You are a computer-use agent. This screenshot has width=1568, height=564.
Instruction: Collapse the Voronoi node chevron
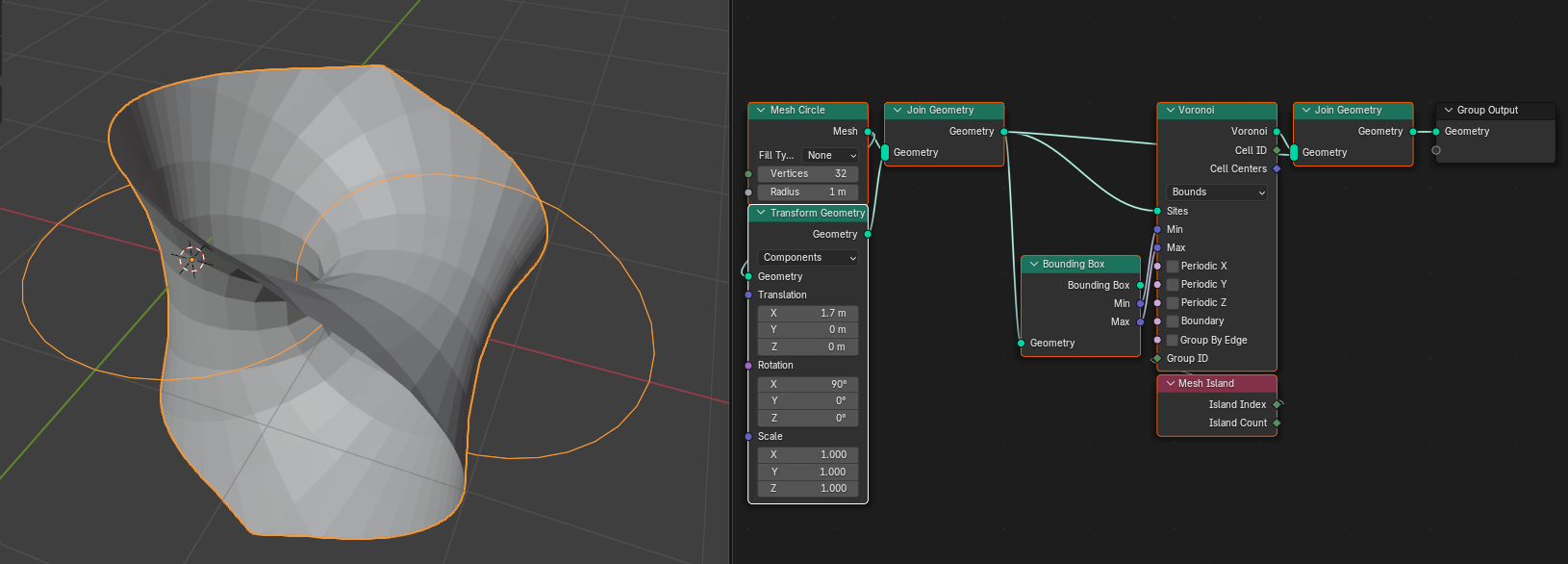1170,111
